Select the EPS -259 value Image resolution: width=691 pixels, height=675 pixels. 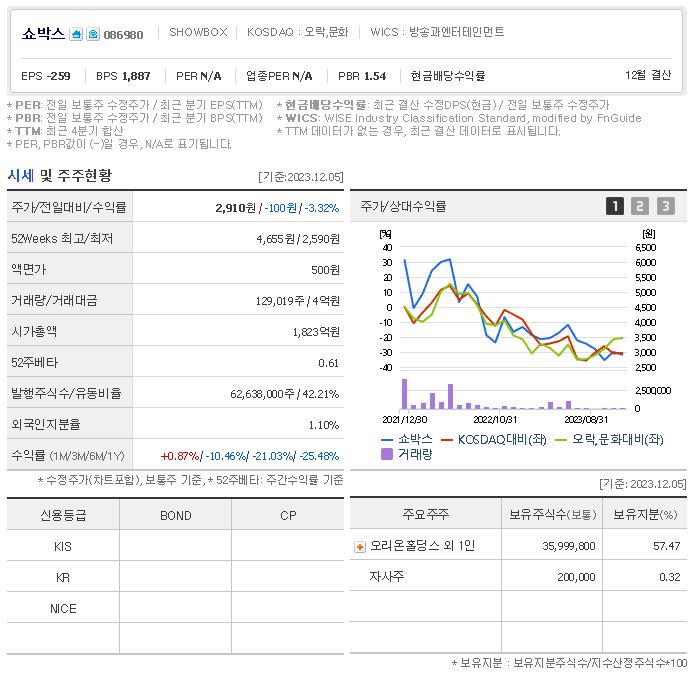[46, 76]
